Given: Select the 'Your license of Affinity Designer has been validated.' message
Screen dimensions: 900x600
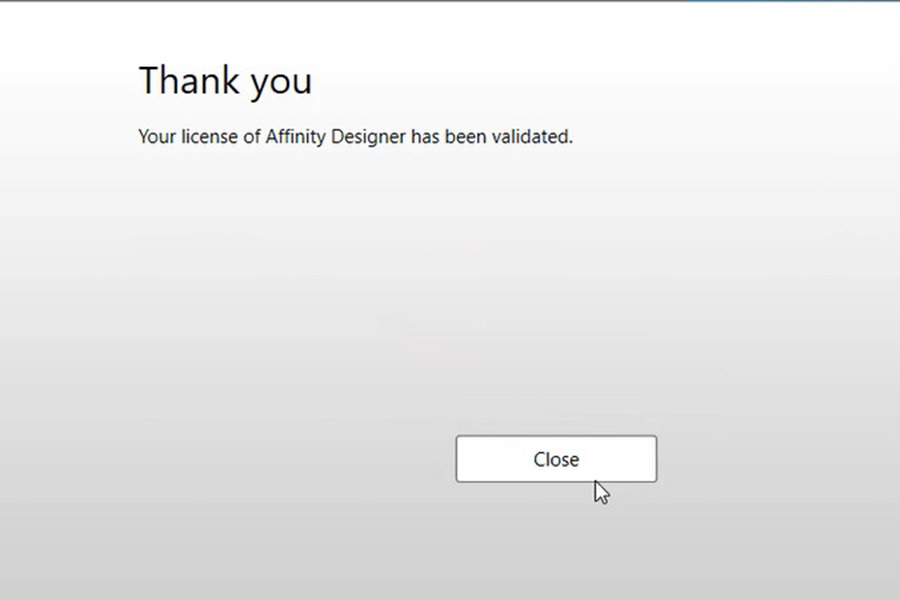Looking at the screenshot, I should 355,137.
